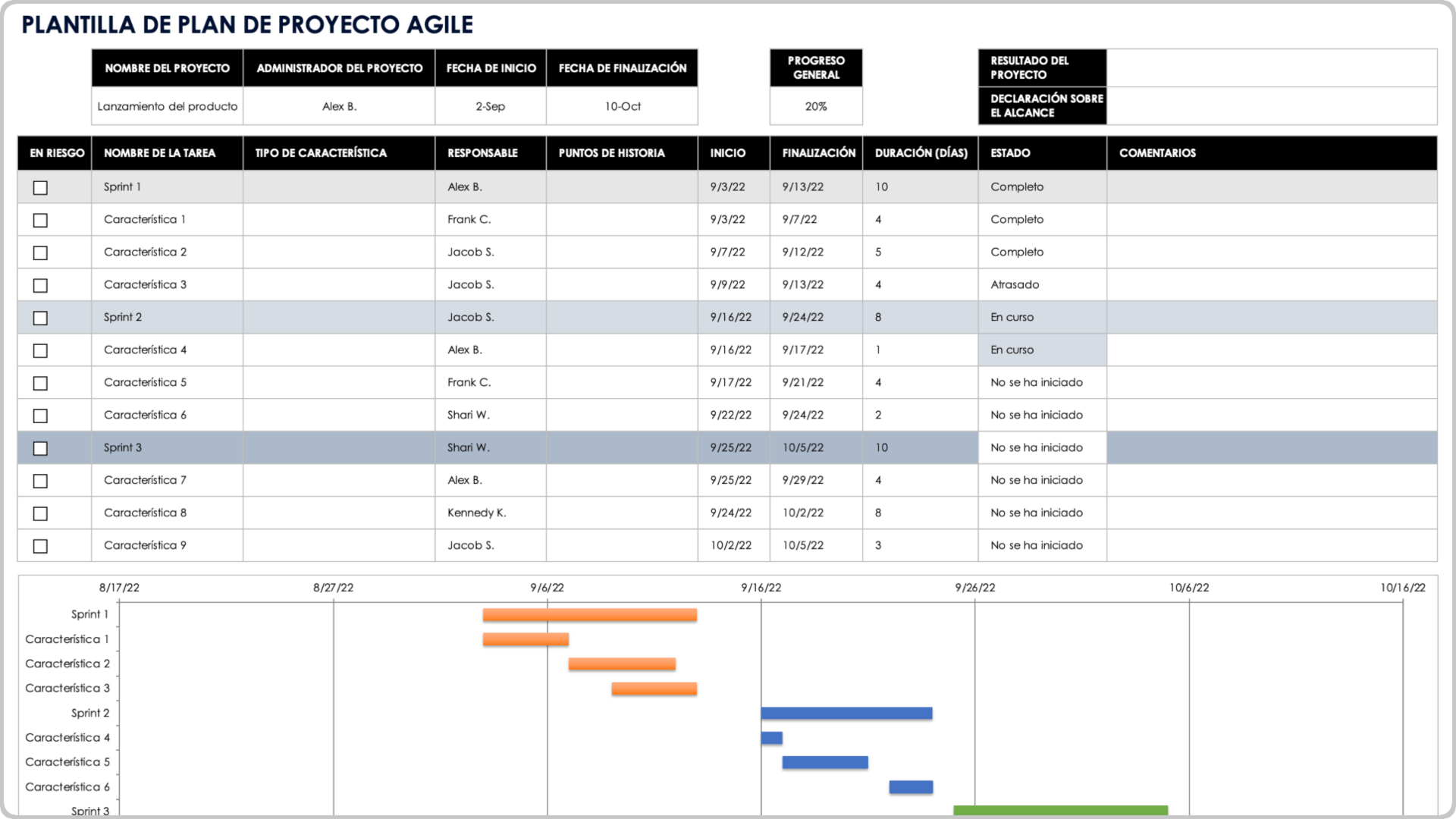Toggle the risk checkbox for Característica 3
This screenshot has width=1456, height=819.
pyautogui.click(x=40, y=285)
